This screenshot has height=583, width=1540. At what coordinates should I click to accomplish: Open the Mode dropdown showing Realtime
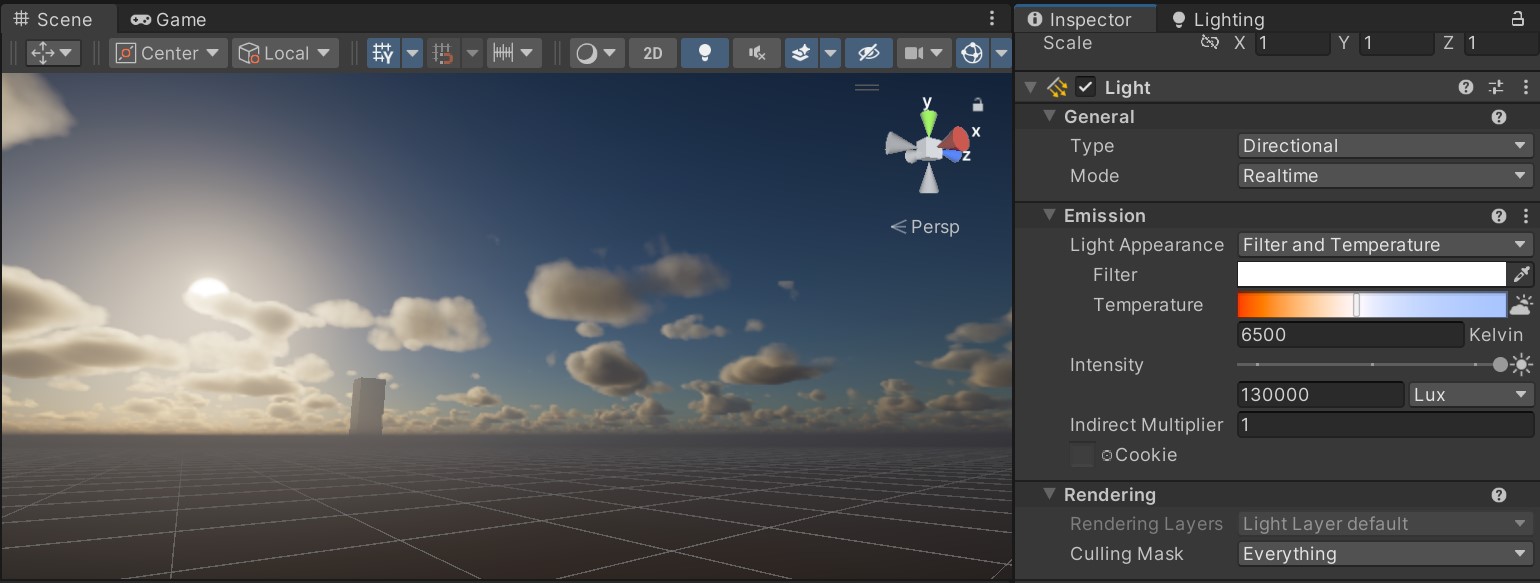(x=1384, y=175)
